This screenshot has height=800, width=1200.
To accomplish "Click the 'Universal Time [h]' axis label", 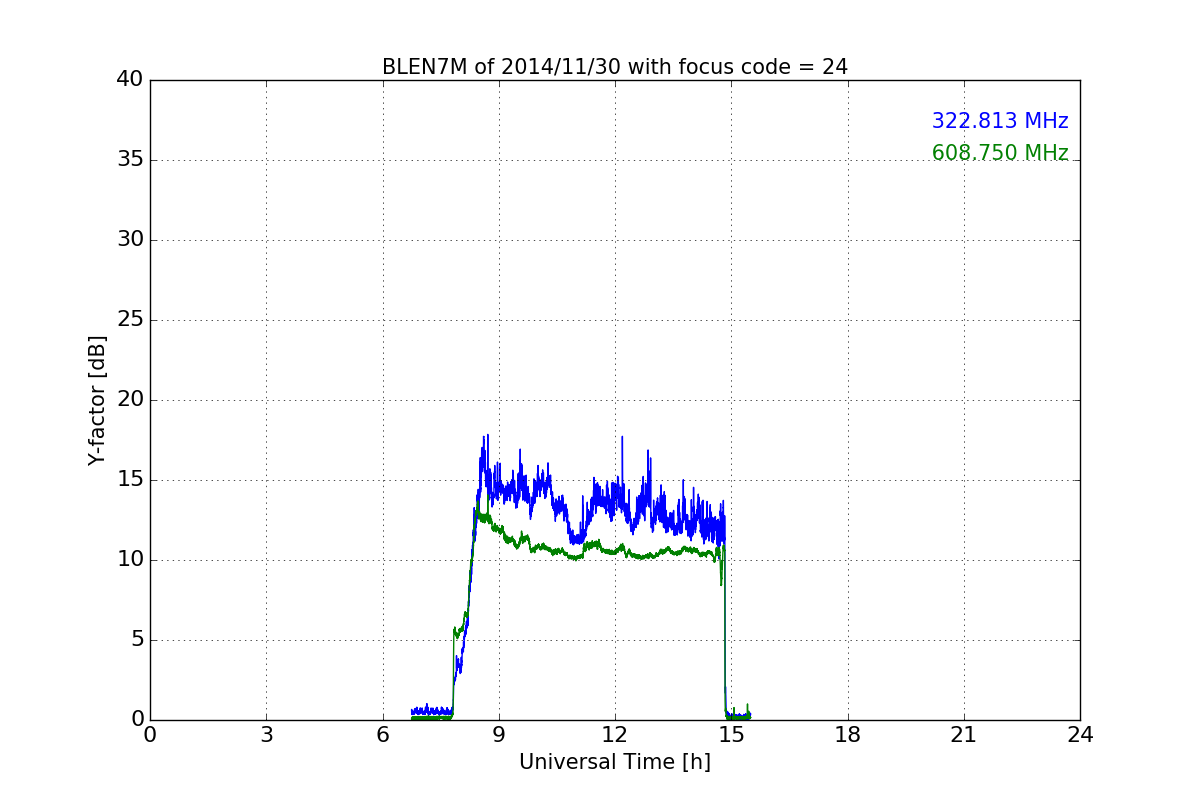I will click(x=615, y=762).
